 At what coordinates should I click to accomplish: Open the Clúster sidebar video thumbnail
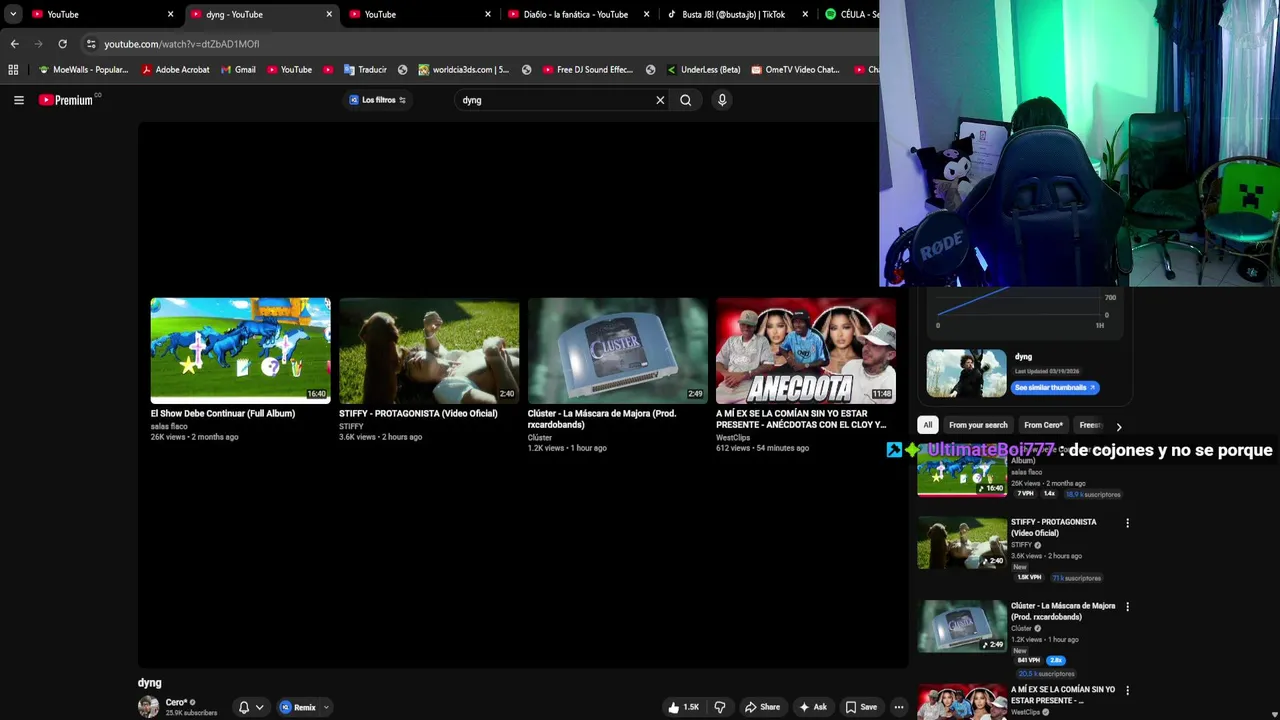click(962, 626)
